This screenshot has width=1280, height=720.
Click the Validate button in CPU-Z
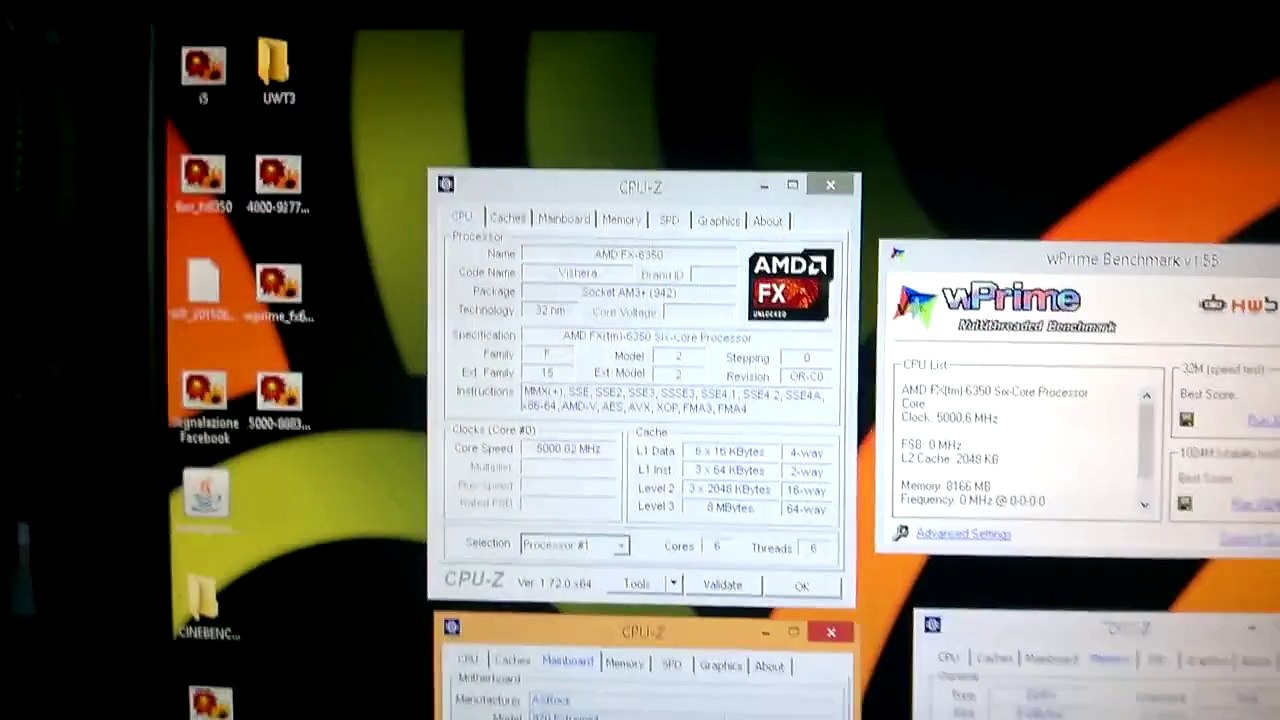(722, 585)
